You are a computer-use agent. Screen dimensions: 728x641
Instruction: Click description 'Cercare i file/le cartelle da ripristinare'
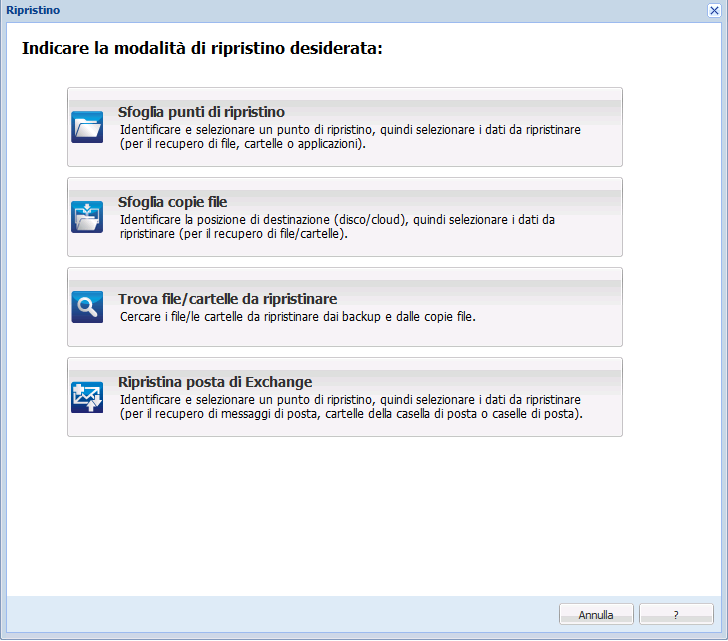pos(298,317)
